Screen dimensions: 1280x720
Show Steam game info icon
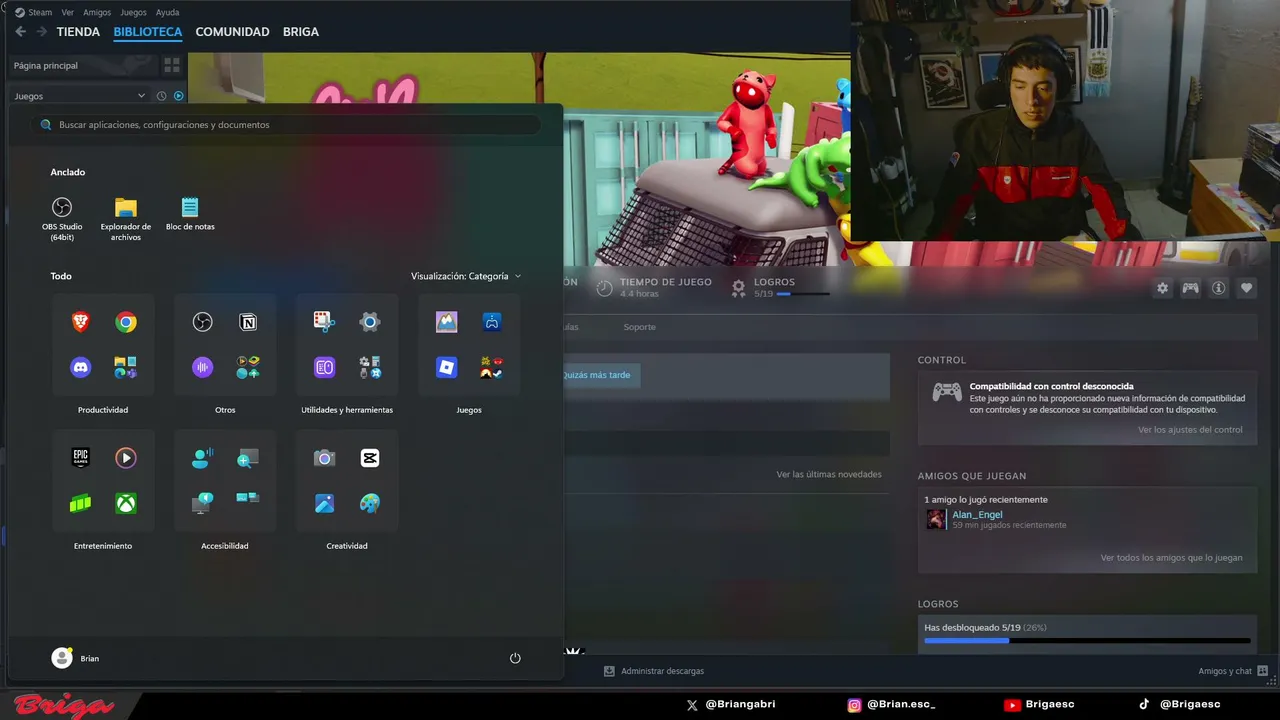click(1218, 288)
